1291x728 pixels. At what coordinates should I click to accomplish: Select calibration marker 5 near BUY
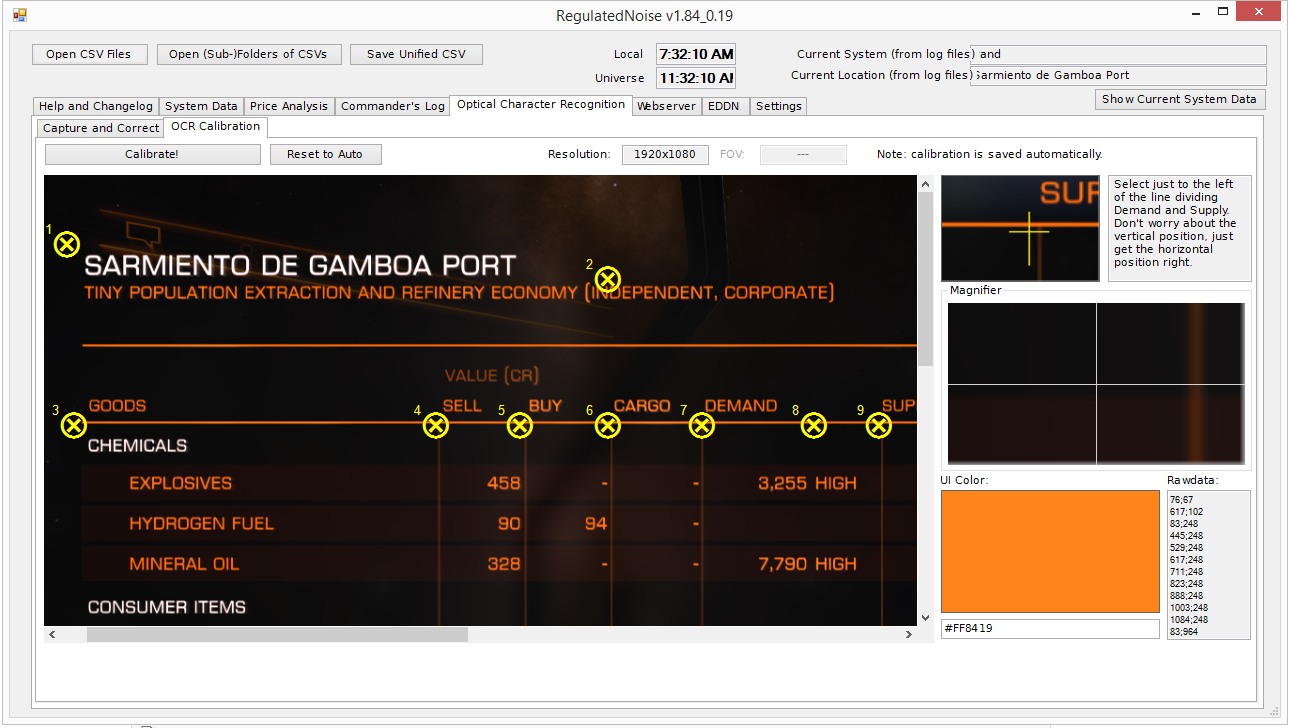click(x=520, y=426)
